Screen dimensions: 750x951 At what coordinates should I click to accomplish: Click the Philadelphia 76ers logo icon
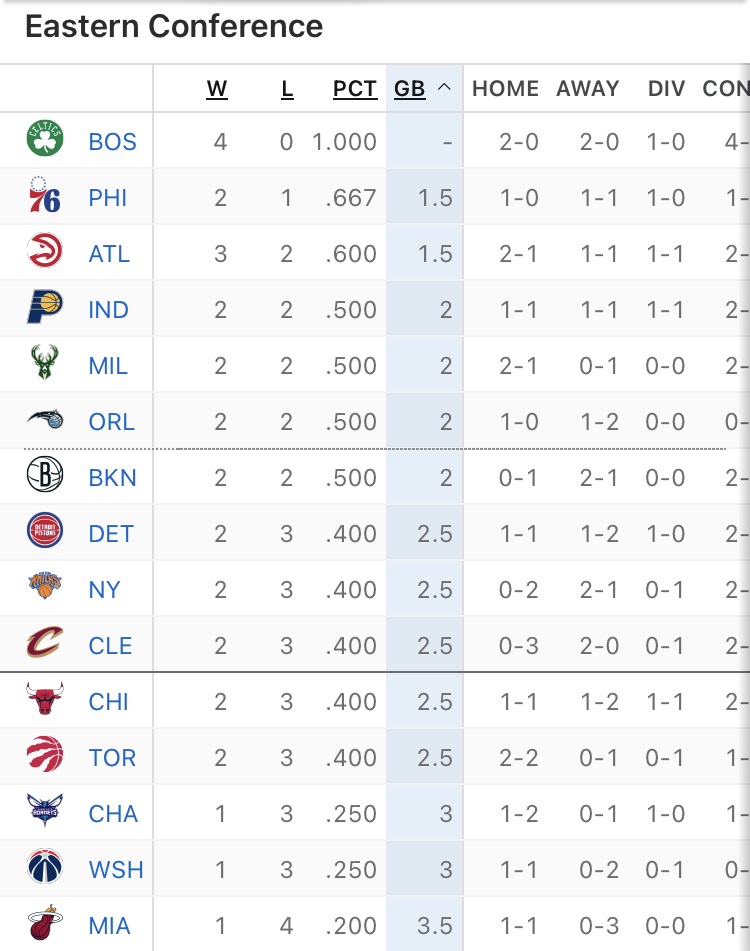[45, 197]
